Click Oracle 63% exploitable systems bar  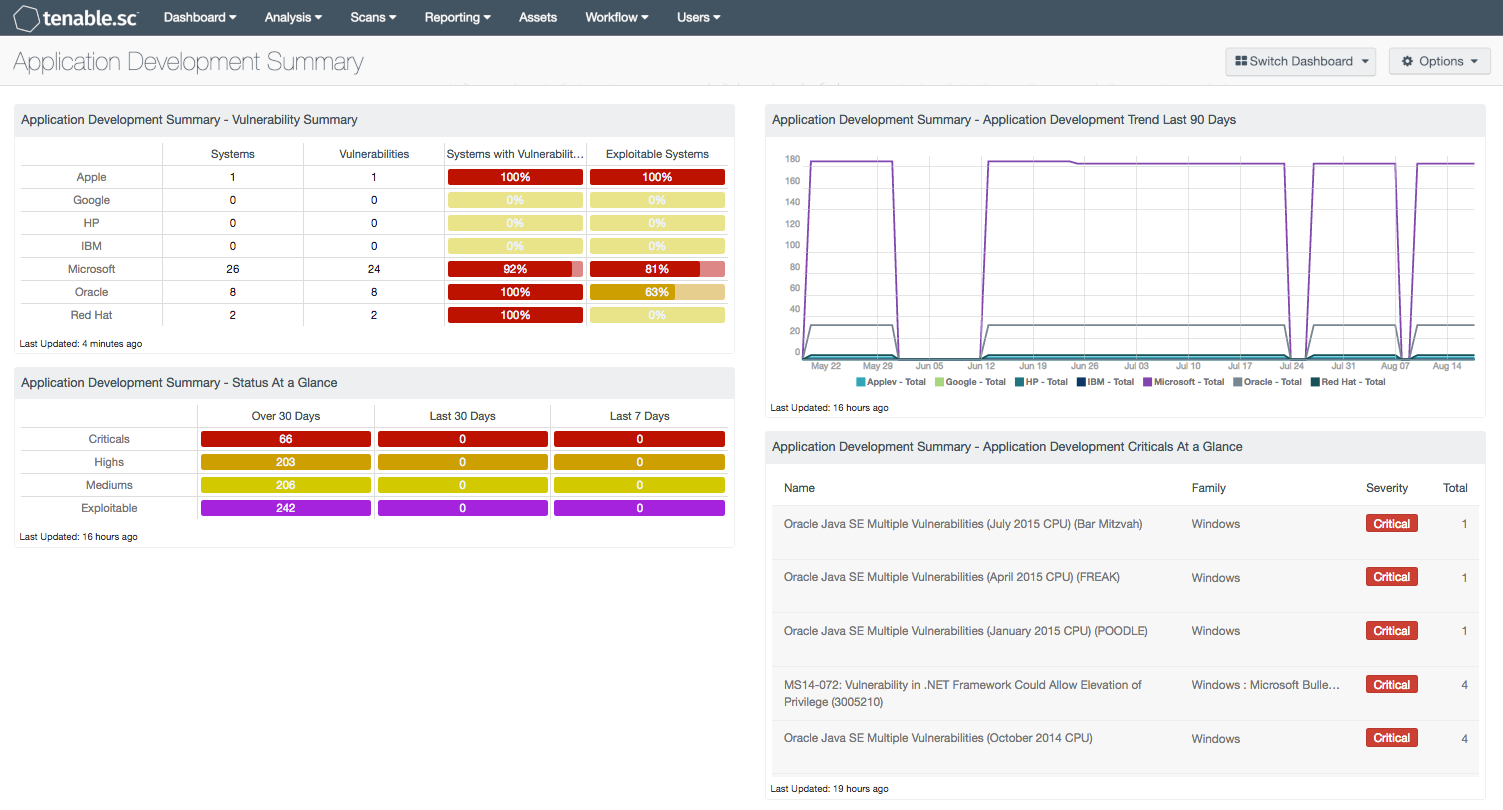pyautogui.click(x=657, y=292)
